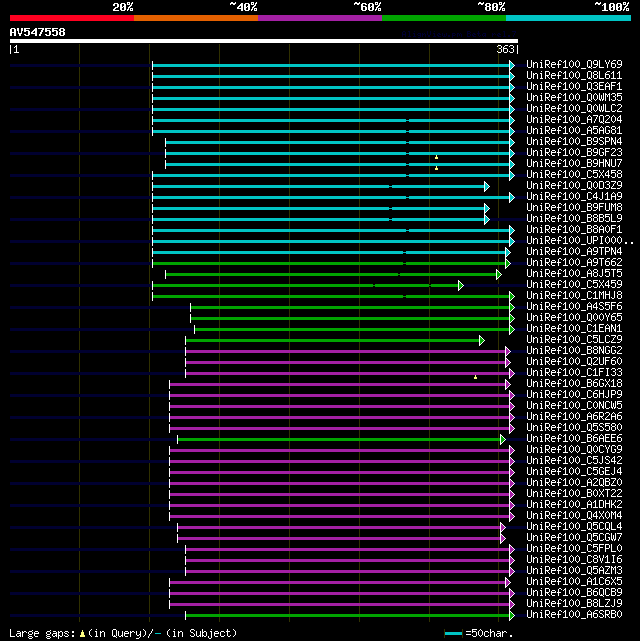This screenshot has height=641, width=640.
Task: Click the UniRef100_B9FUM8 label
Action: click(574, 208)
